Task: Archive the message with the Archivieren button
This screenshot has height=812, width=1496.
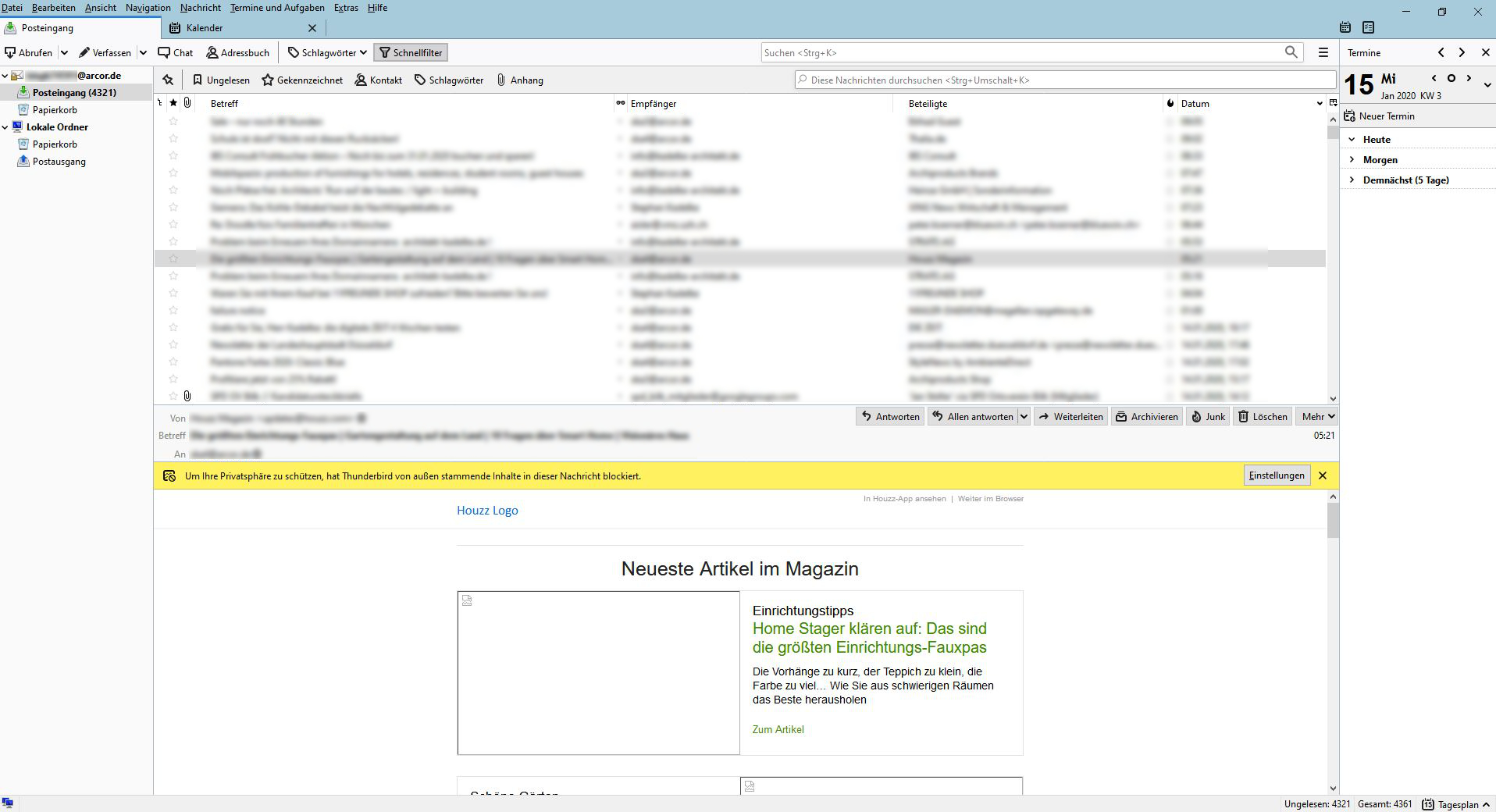Action: click(x=1146, y=417)
